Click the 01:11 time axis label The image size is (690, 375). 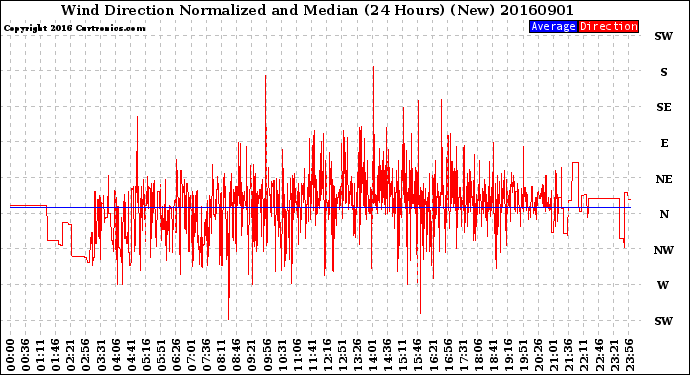[41, 355]
